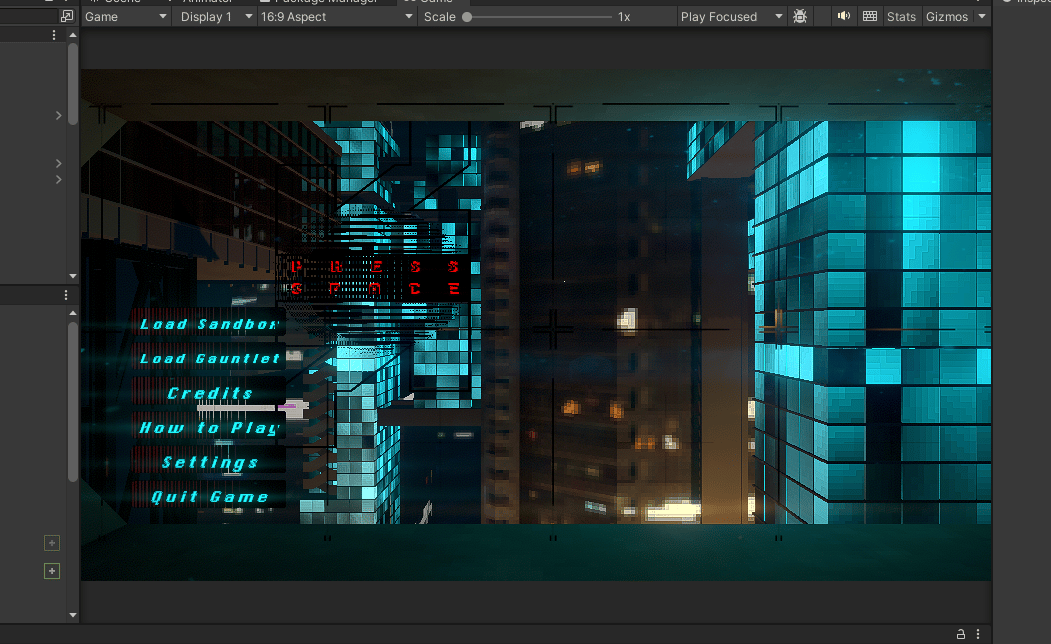Open the Display 1 dropdown
The height and width of the screenshot is (644, 1051).
pyautogui.click(x=216, y=17)
